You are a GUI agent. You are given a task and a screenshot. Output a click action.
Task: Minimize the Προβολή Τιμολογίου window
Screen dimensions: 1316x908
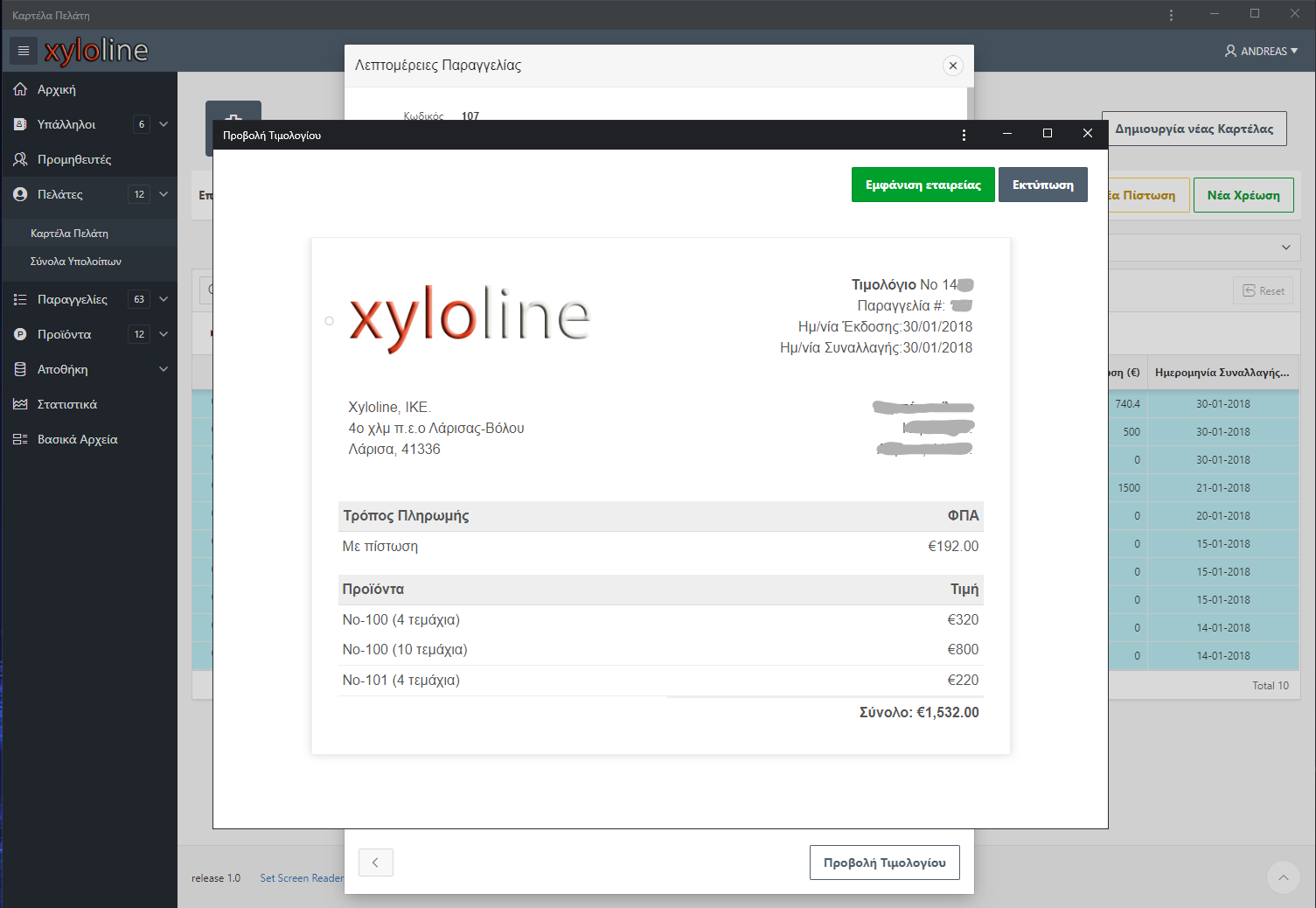[1007, 134]
